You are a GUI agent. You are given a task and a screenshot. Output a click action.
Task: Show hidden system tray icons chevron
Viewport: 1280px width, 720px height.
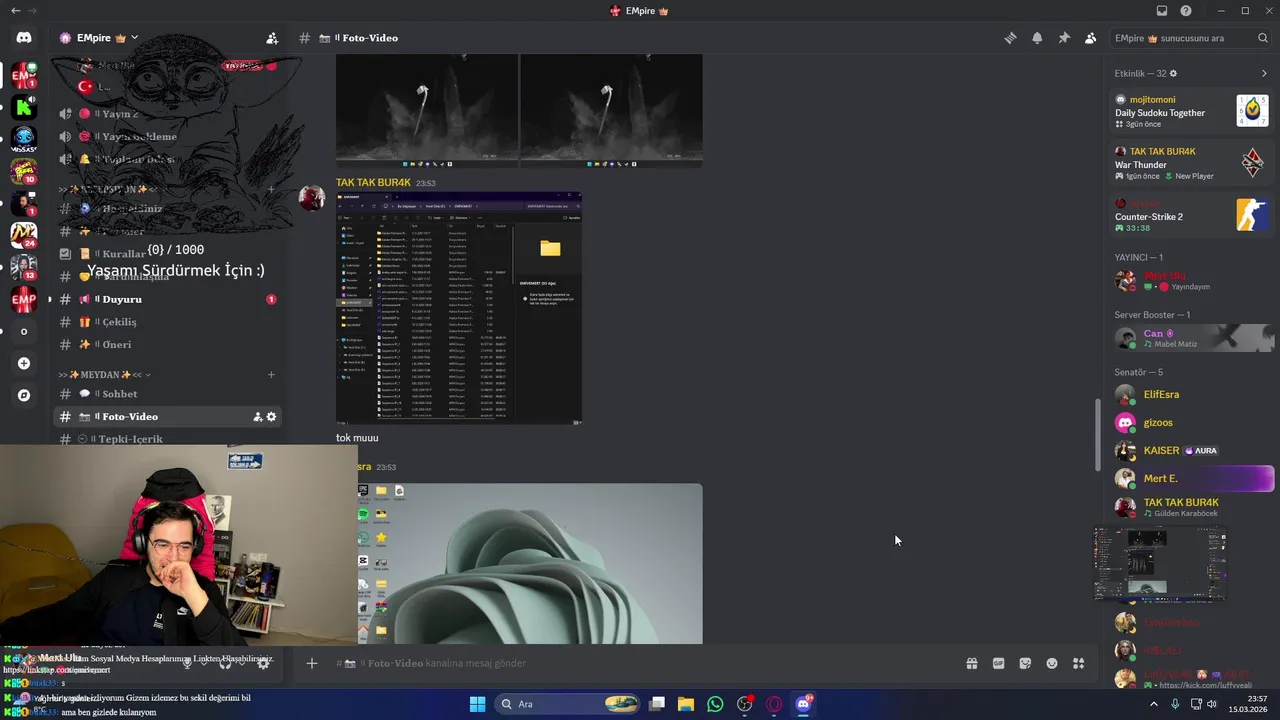[x=1154, y=704]
